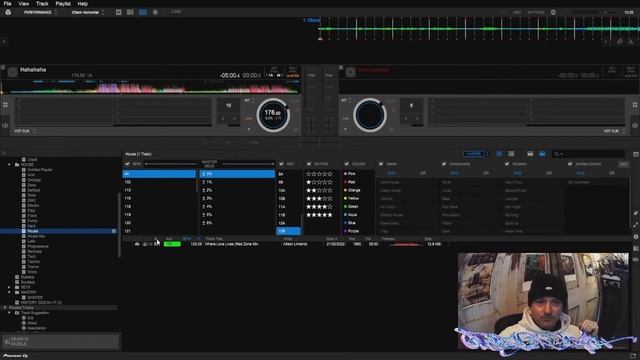
Task: Open preferences with the gear icon
Action: click(553, 12)
